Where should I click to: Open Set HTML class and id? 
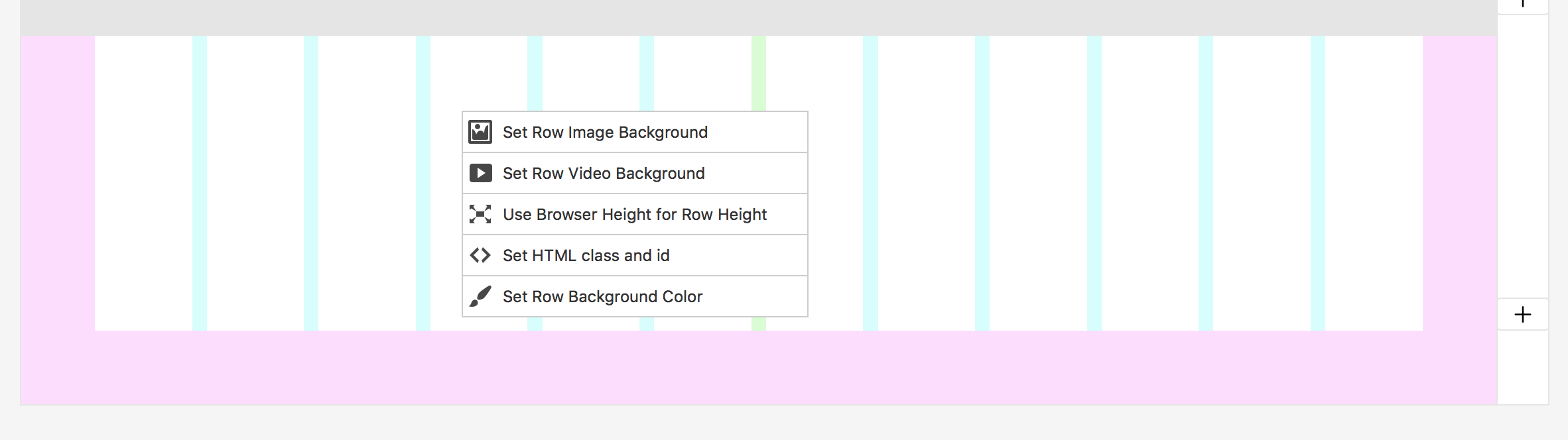point(586,256)
